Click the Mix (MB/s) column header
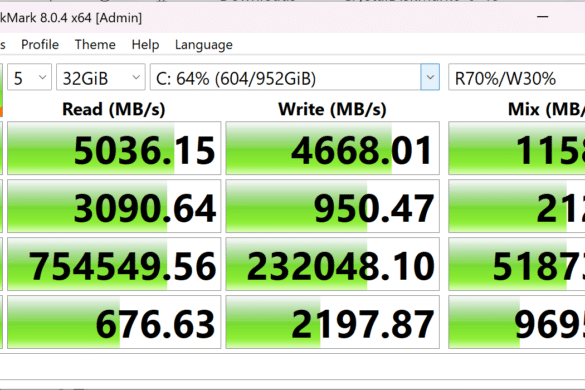Screen dimensions: 585x390 click(x=546, y=109)
